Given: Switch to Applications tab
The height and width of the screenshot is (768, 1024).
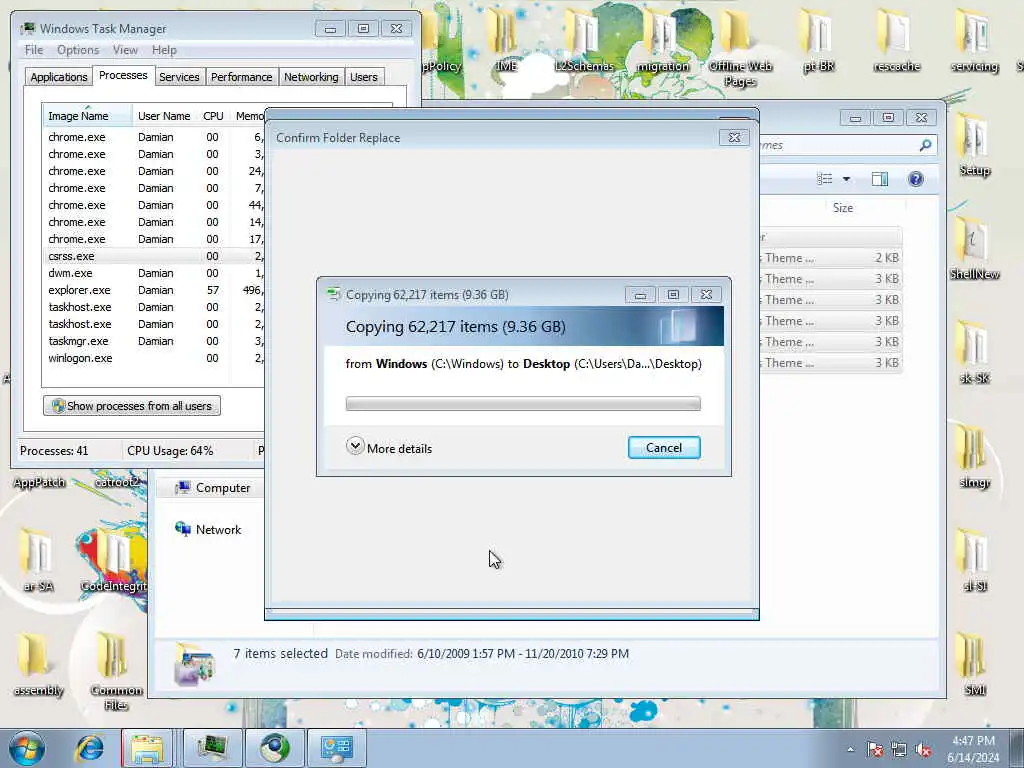Looking at the screenshot, I should point(59,77).
